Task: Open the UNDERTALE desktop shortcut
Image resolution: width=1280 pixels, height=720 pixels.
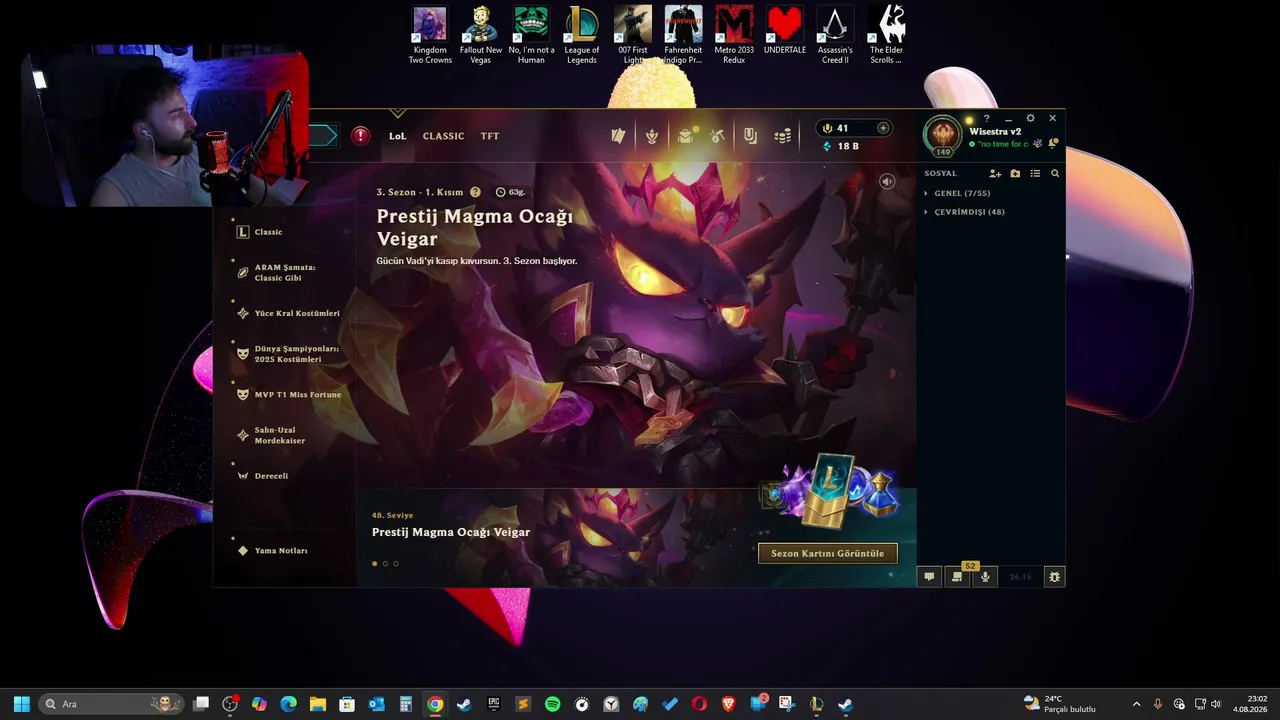Action: pyautogui.click(x=784, y=31)
